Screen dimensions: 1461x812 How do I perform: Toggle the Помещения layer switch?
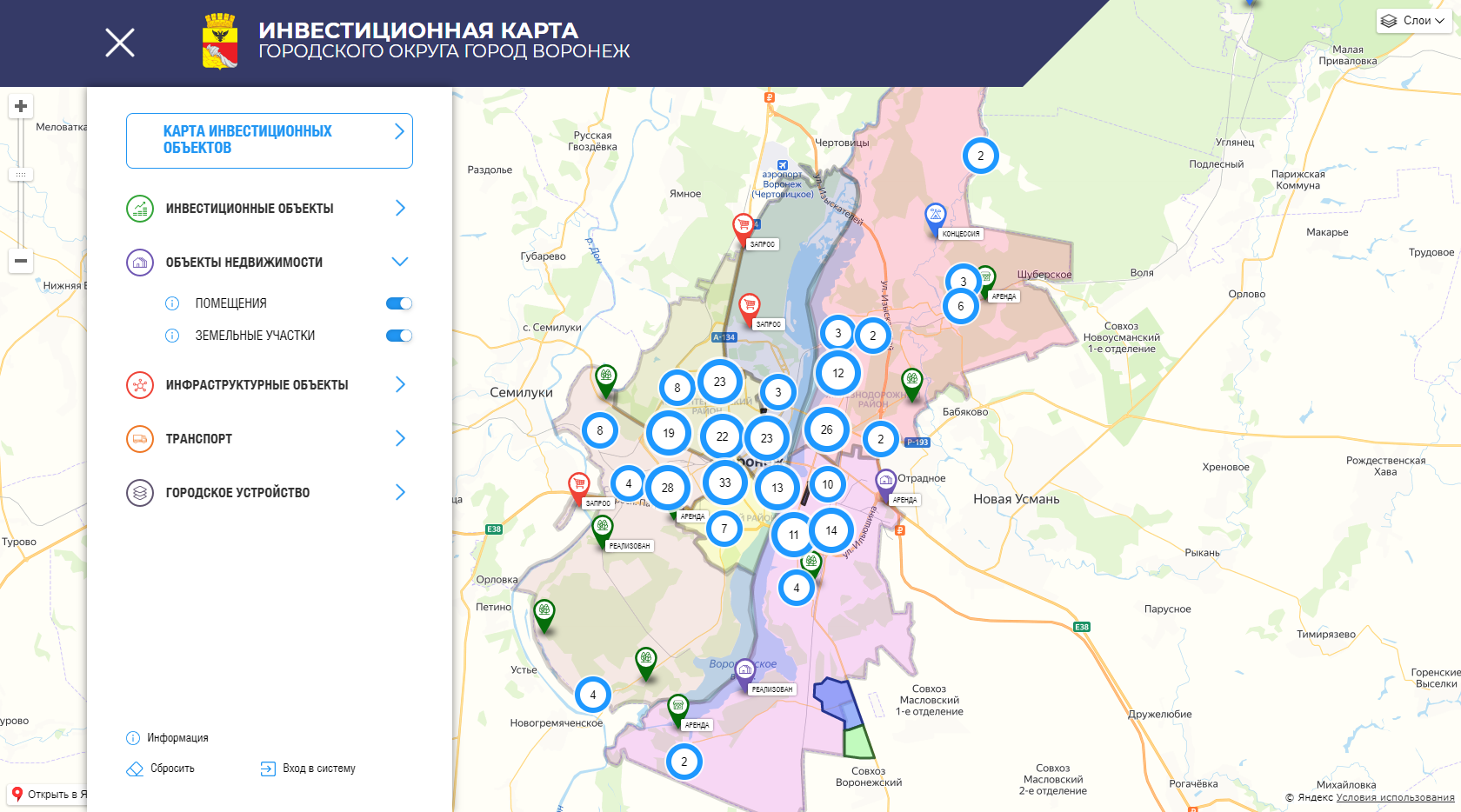[x=399, y=303]
